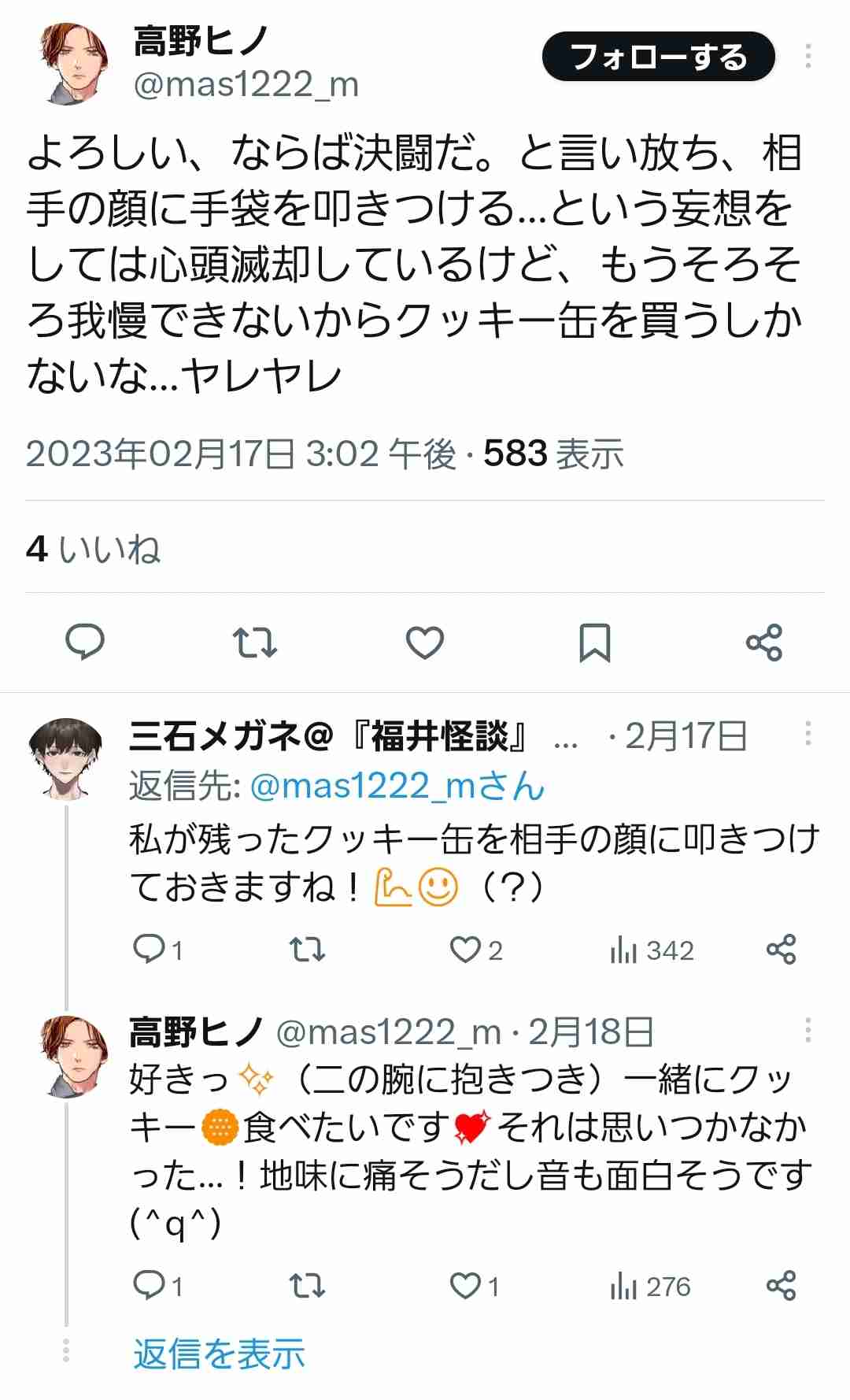This screenshot has width=850, height=1400.
Task: Share the main tweet
Action: point(763,642)
